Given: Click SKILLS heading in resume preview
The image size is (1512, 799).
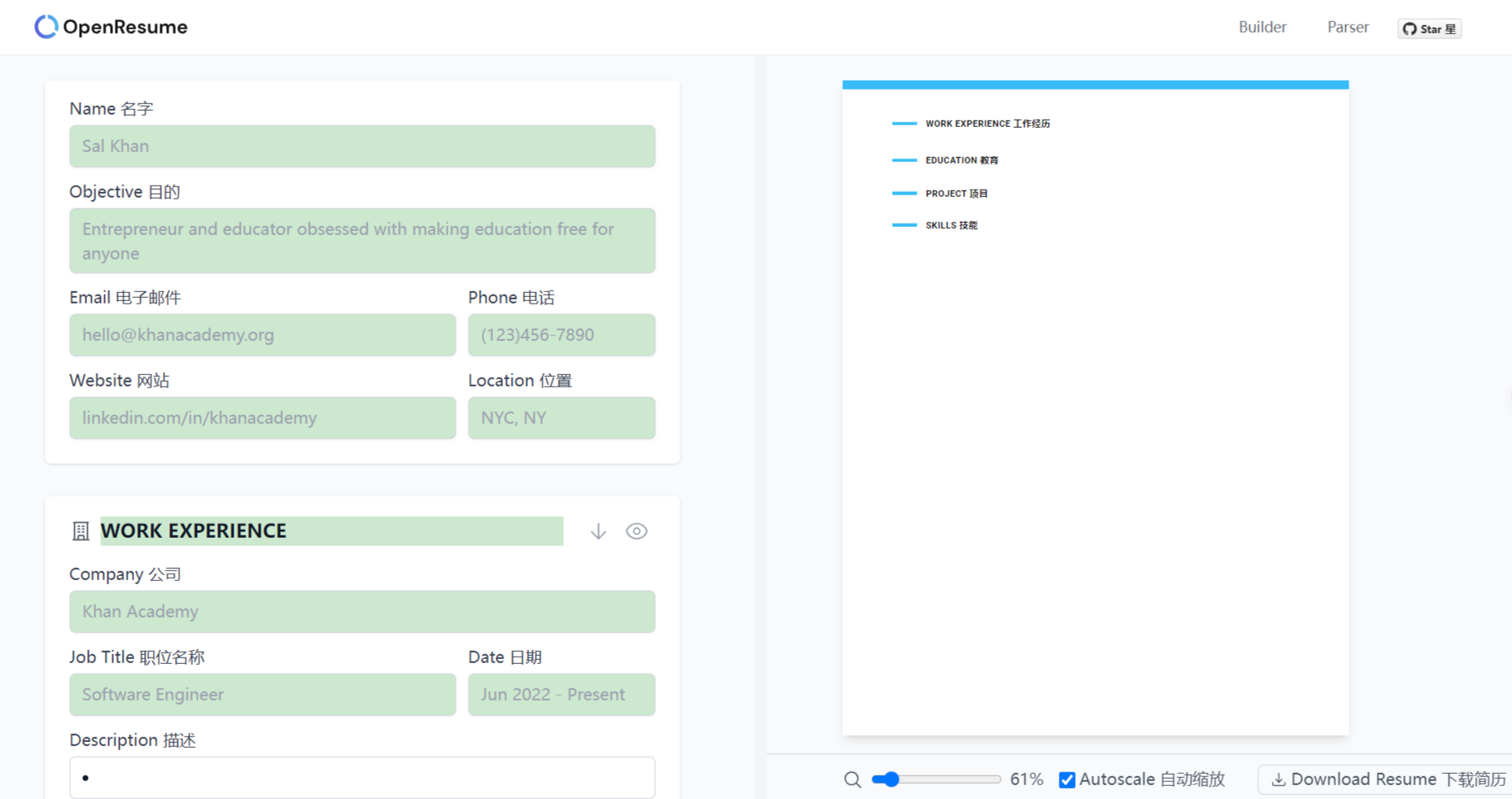Looking at the screenshot, I should [x=951, y=225].
